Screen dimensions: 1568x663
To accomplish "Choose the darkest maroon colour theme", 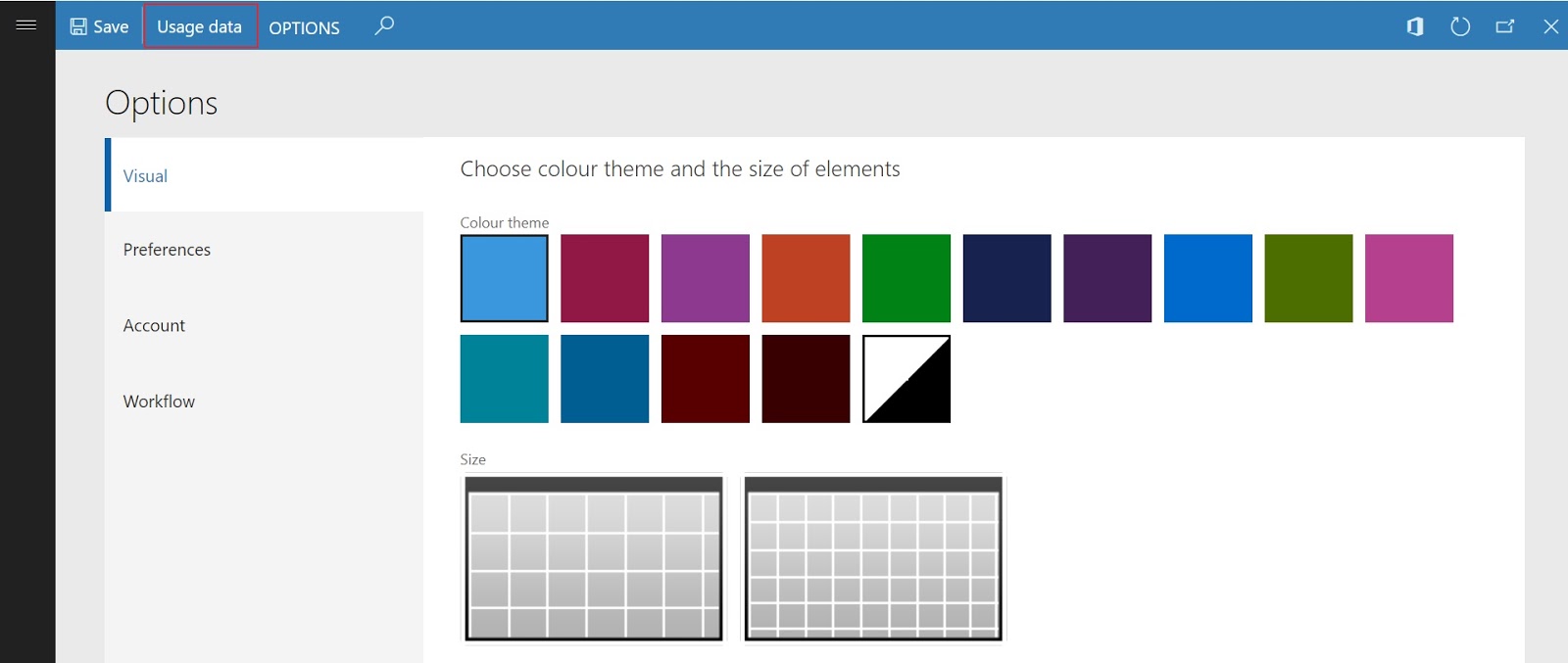I will (806, 379).
